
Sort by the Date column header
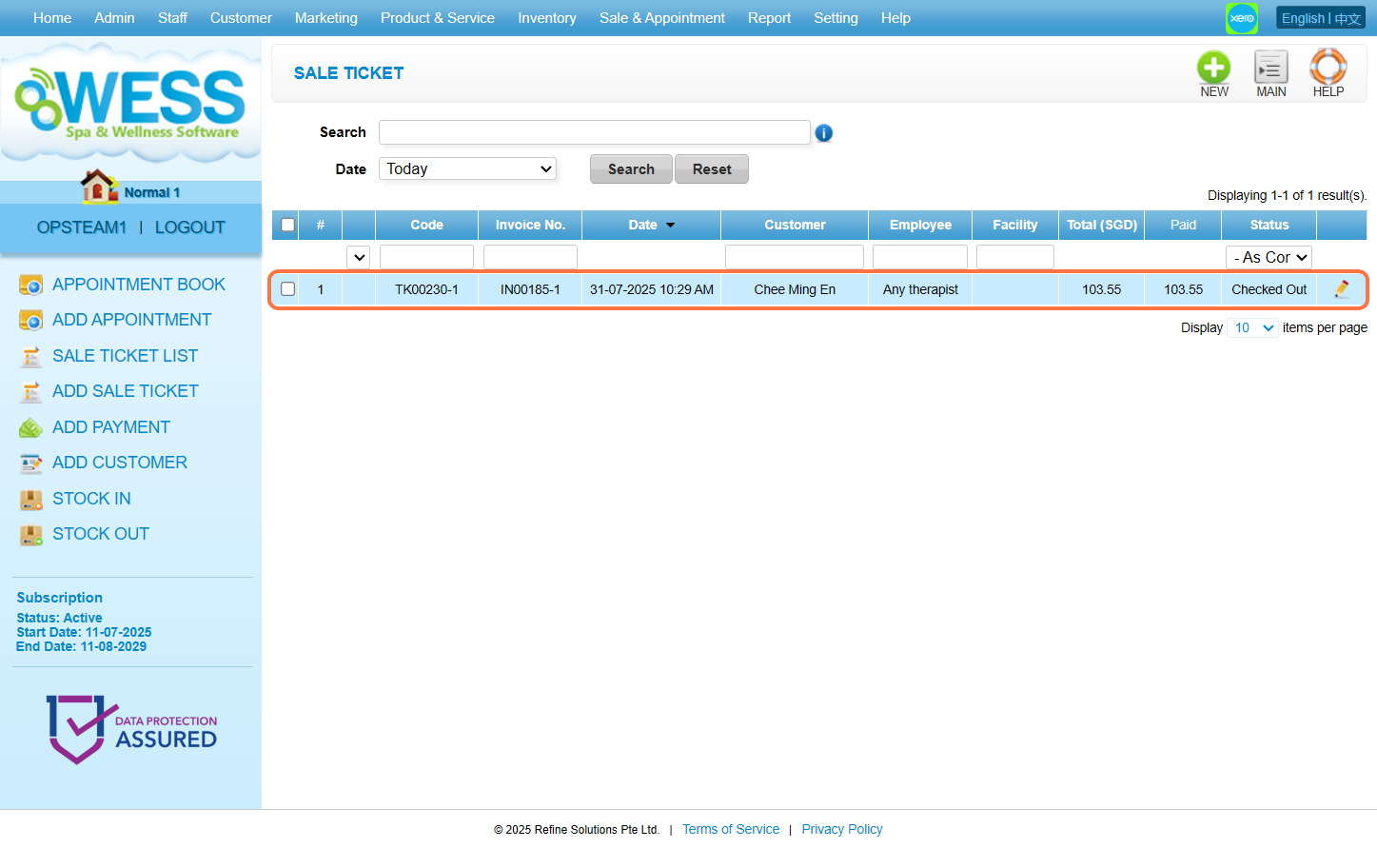tap(650, 226)
